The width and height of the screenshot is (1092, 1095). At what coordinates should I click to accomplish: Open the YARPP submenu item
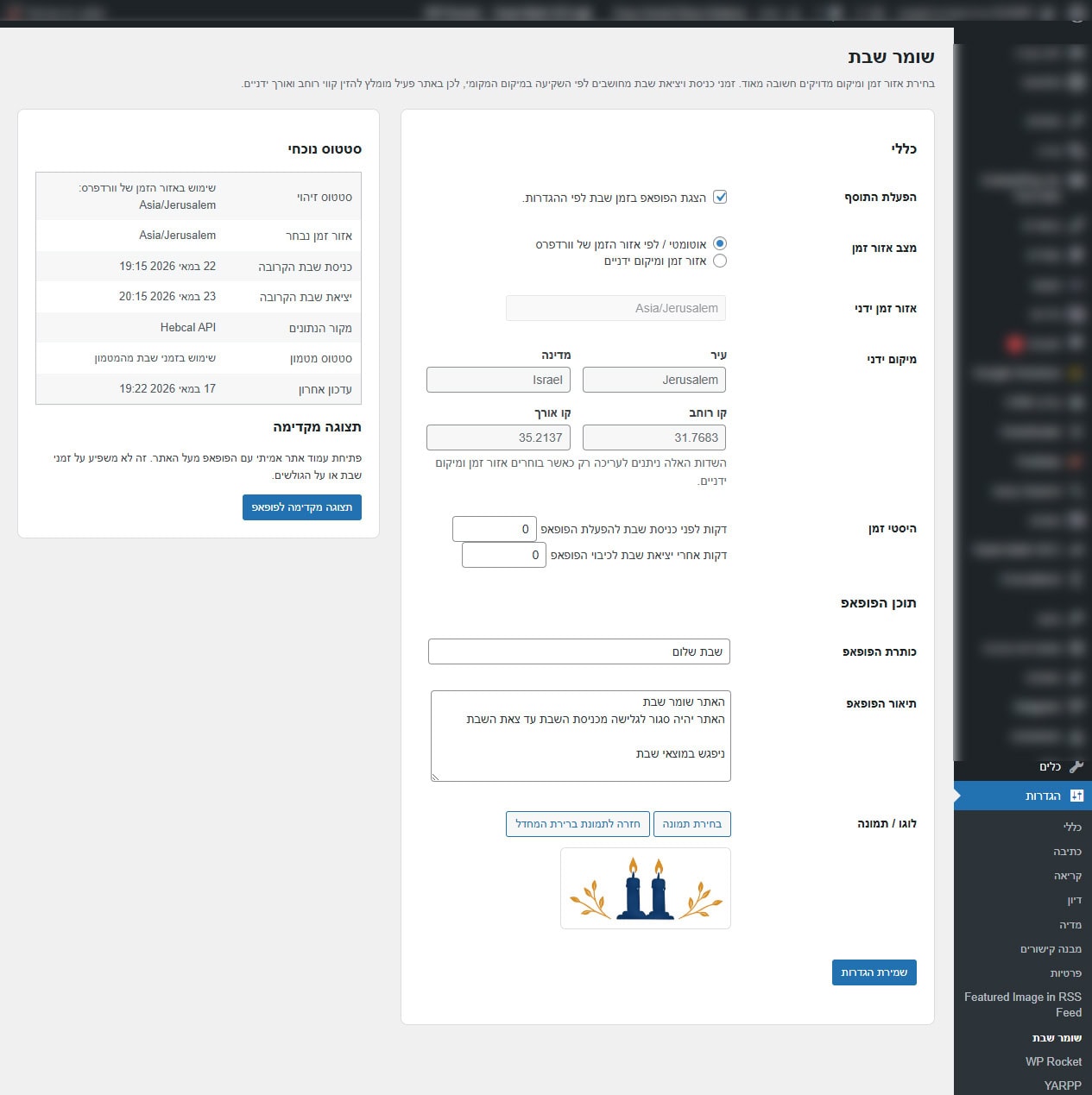click(x=1063, y=1086)
